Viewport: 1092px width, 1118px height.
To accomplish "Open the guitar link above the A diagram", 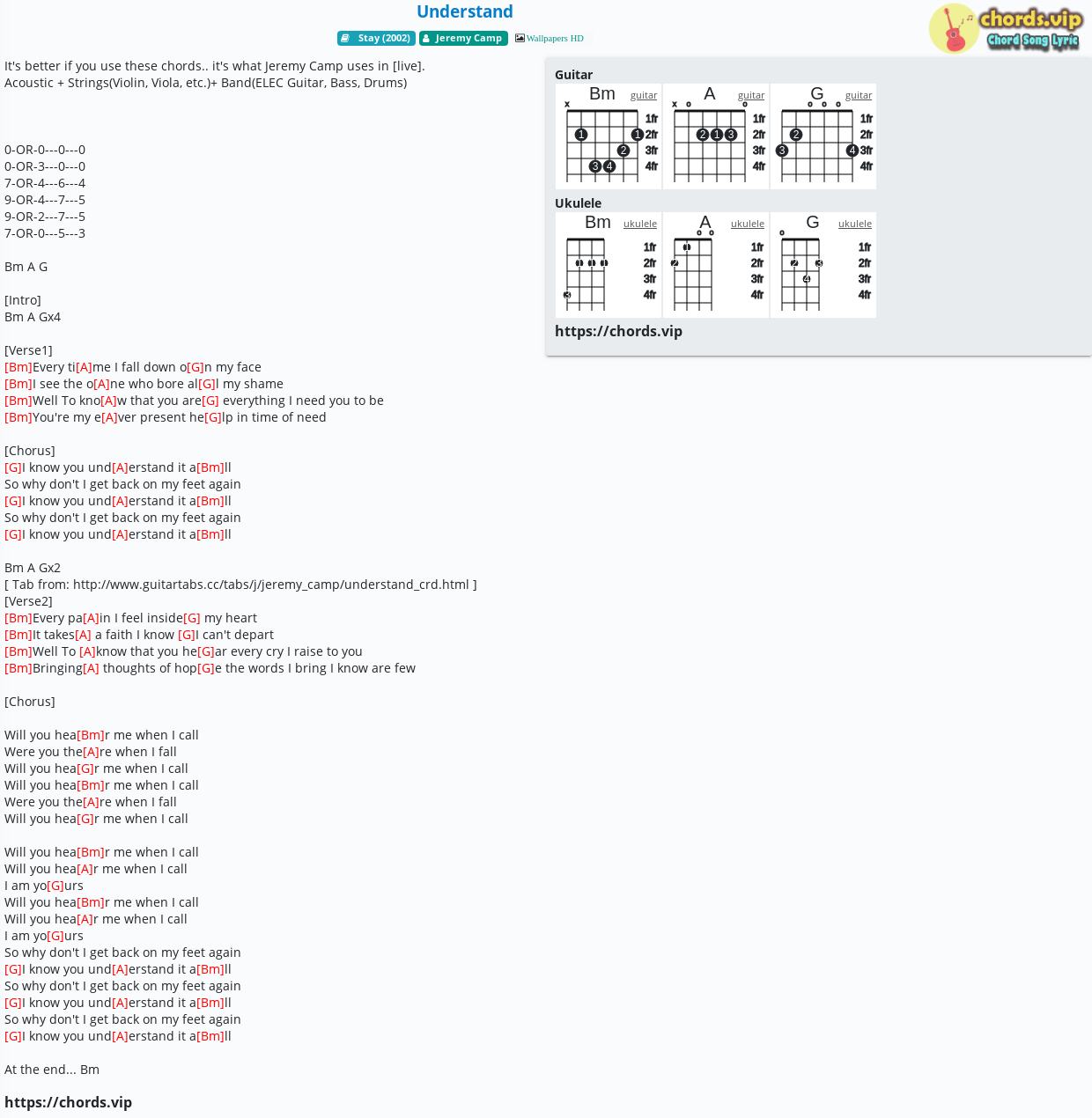I will [751, 95].
